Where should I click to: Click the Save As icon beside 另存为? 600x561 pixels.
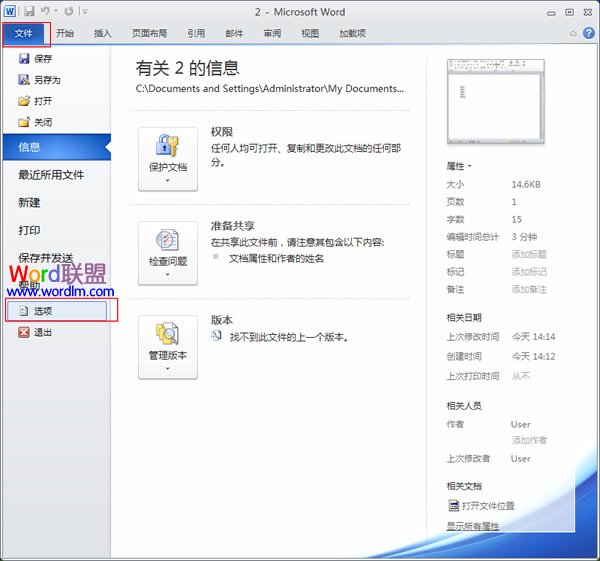coord(24,80)
